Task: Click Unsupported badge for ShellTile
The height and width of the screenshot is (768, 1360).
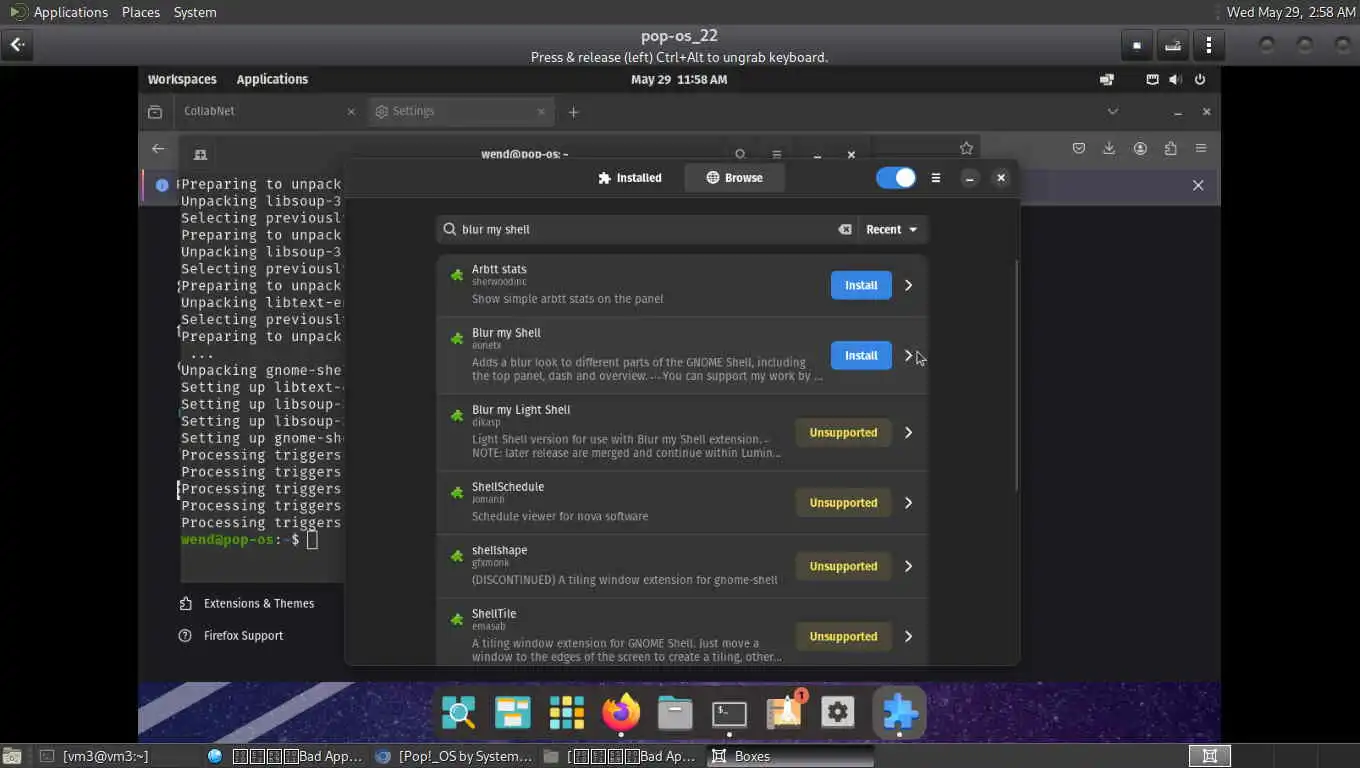Action: pos(843,636)
